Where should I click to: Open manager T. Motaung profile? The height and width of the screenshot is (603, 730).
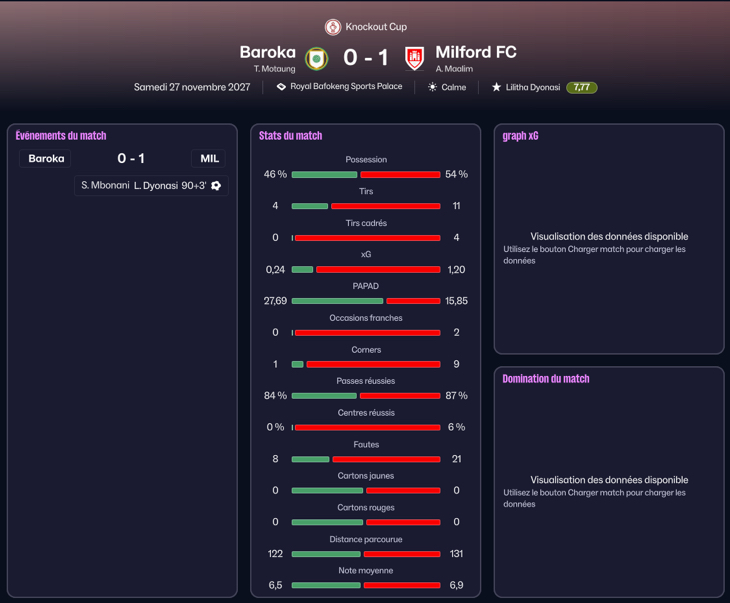(275, 69)
